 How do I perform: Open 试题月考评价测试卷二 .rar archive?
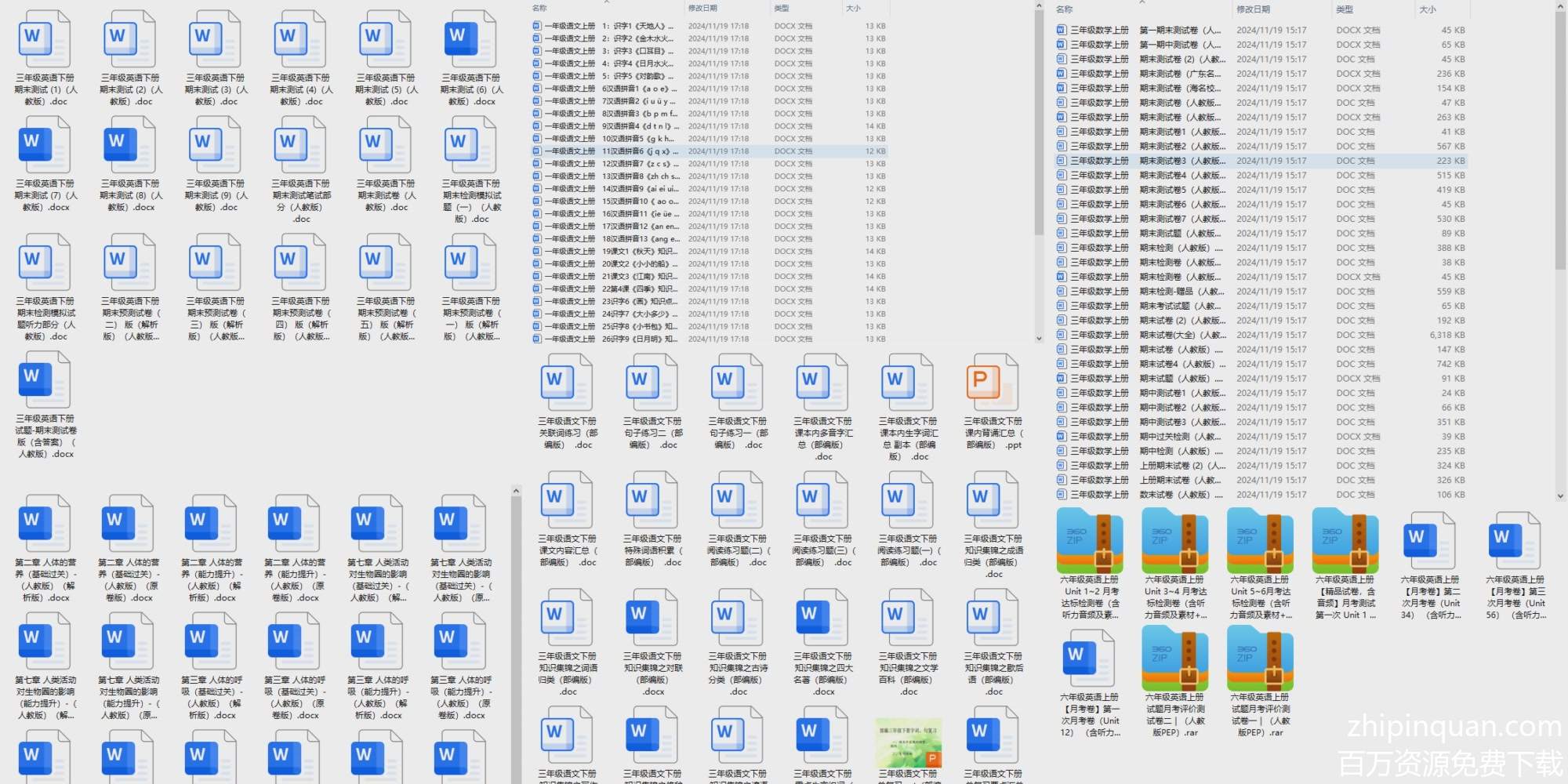pos(1174,659)
